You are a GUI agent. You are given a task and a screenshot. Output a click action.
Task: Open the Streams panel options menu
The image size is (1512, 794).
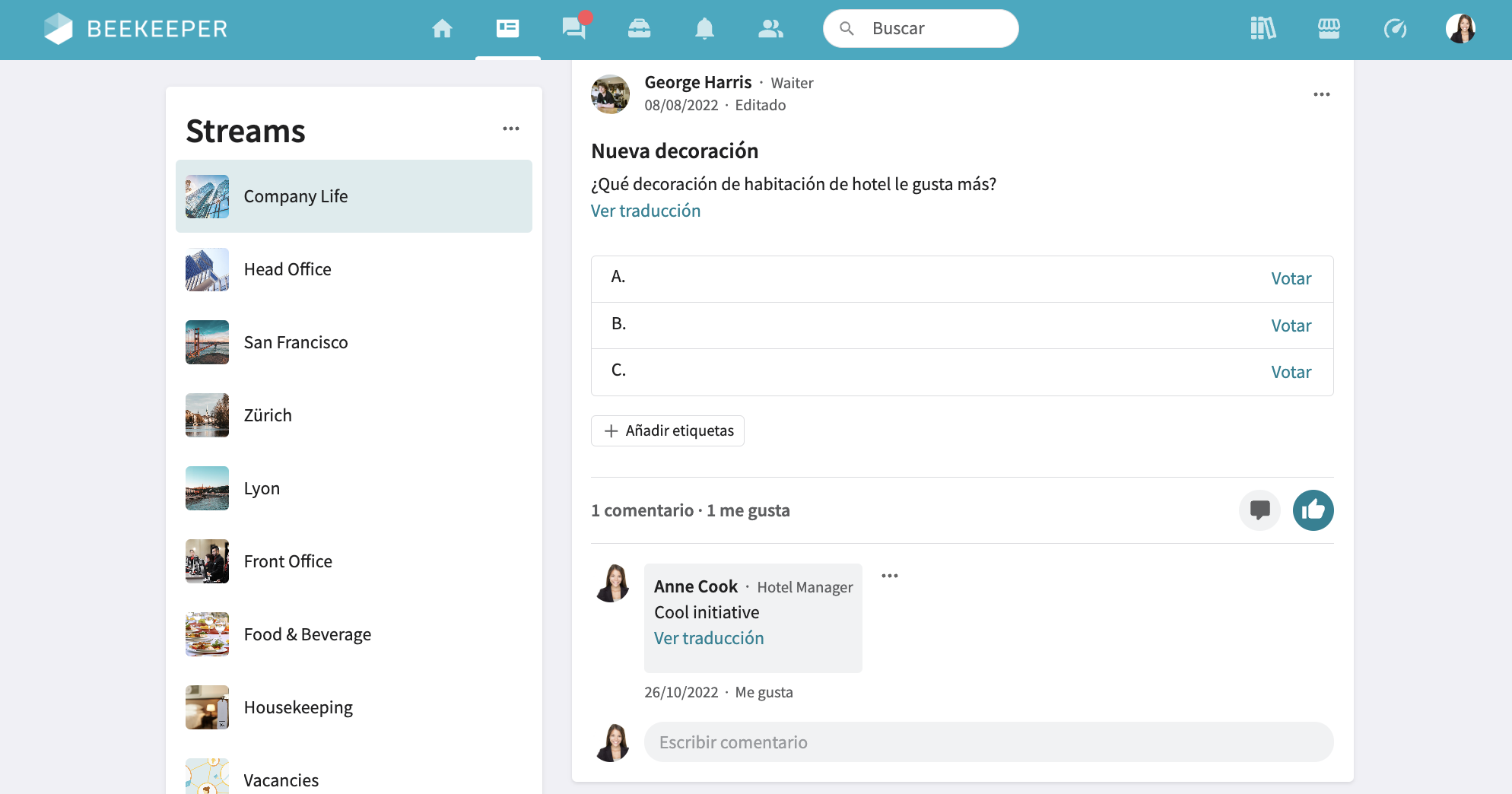[511, 129]
